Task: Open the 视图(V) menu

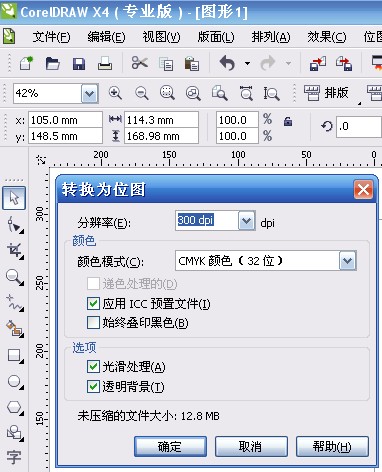Action: pyautogui.click(x=161, y=37)
